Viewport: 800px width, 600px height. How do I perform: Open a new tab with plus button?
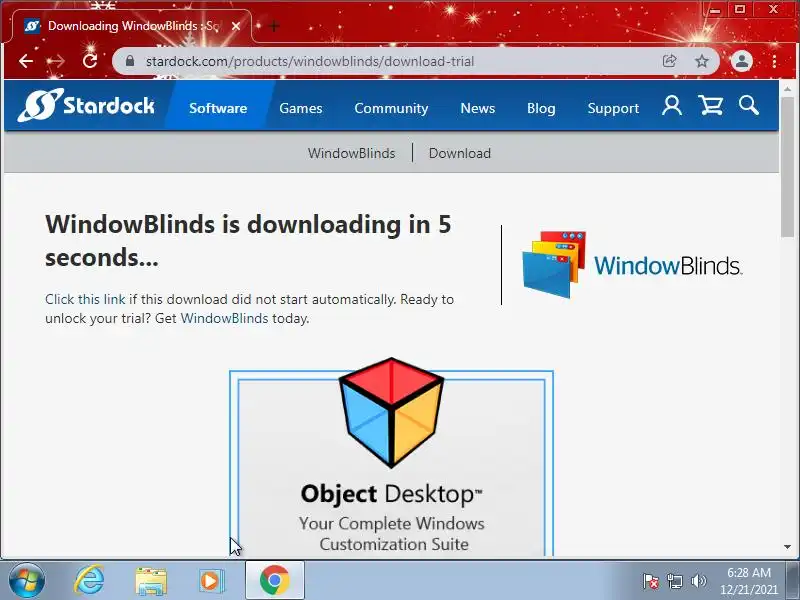274,26
